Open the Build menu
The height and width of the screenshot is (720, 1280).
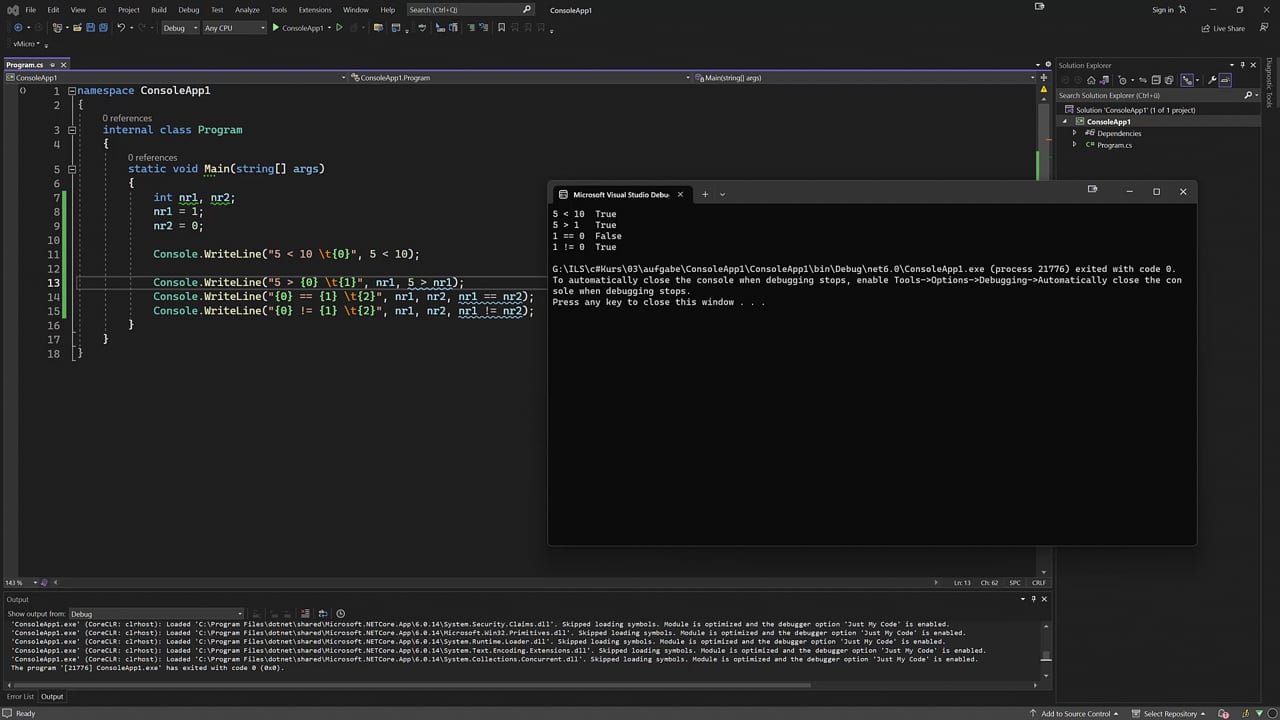click(x=159, y=9)
